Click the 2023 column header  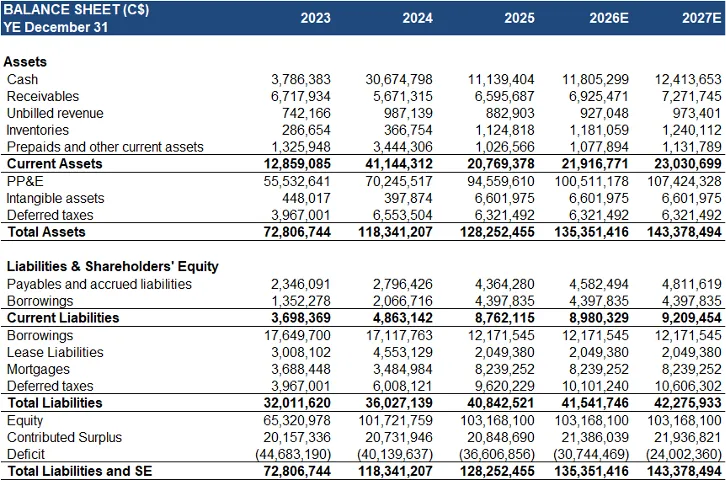(x=315, y=18)
